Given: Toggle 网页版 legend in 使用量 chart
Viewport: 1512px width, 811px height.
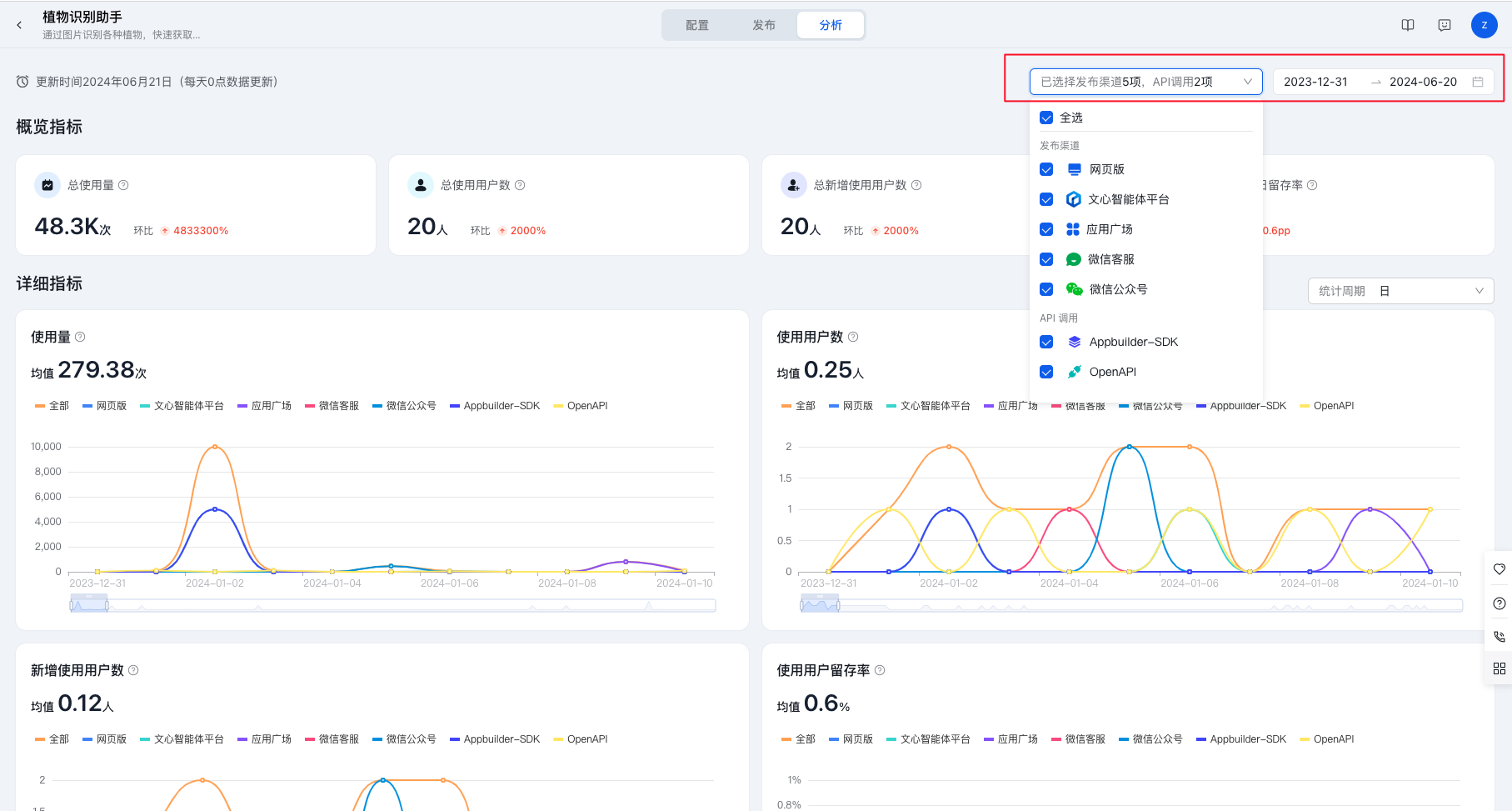Looking at the screenshot, I should [104, 406].
